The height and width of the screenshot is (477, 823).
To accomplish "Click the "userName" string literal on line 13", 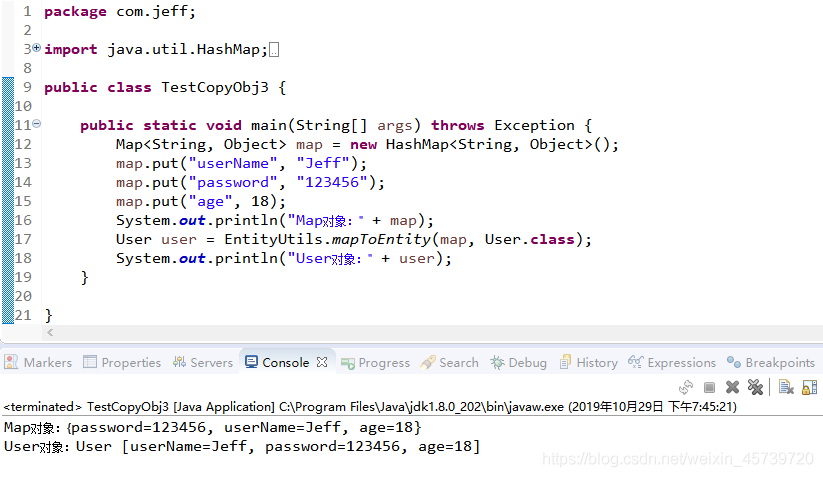I will 233,163.
